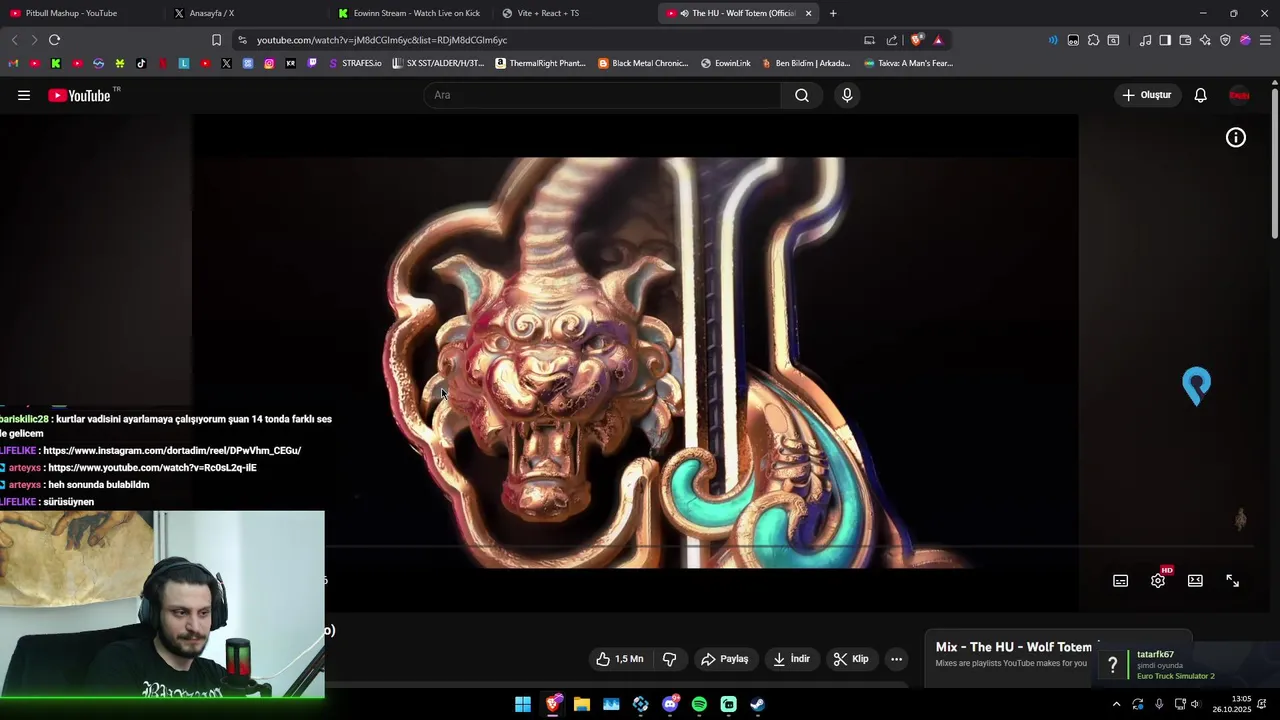This screenshot has height=720, width=1280.
Task: Open the SX SST/ALDER/H/3T... bookmark
Action: point(438,63)
